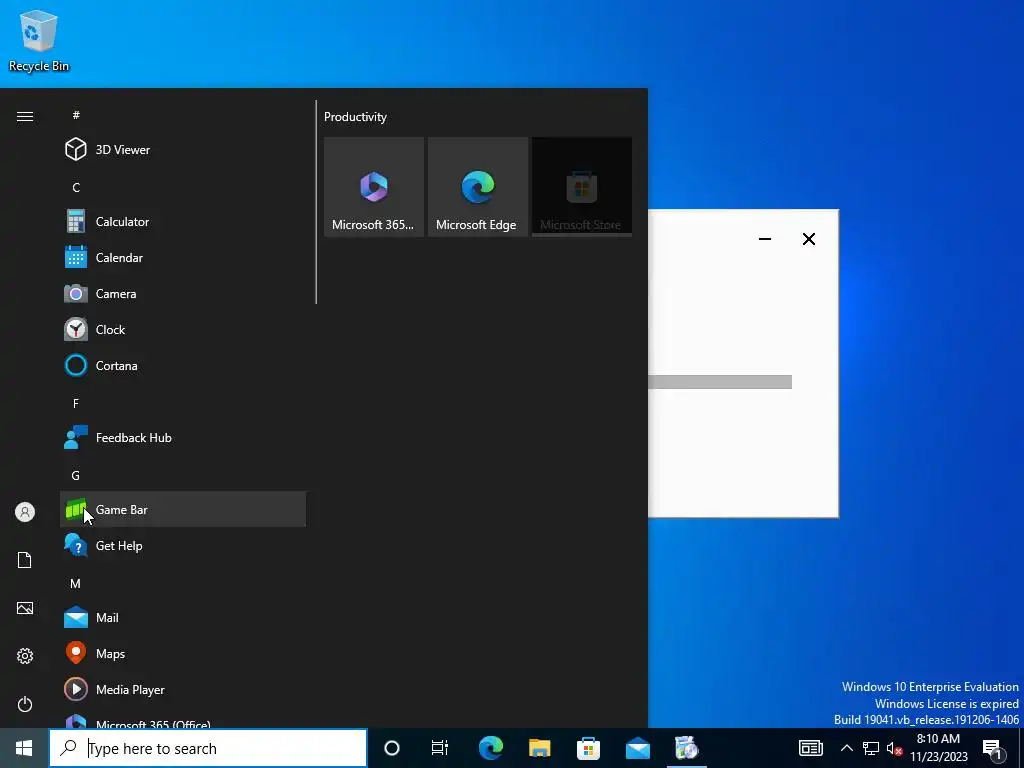Open Microsoft 365 (Office) list entry

pyautogui.click(x=183, y=719)
